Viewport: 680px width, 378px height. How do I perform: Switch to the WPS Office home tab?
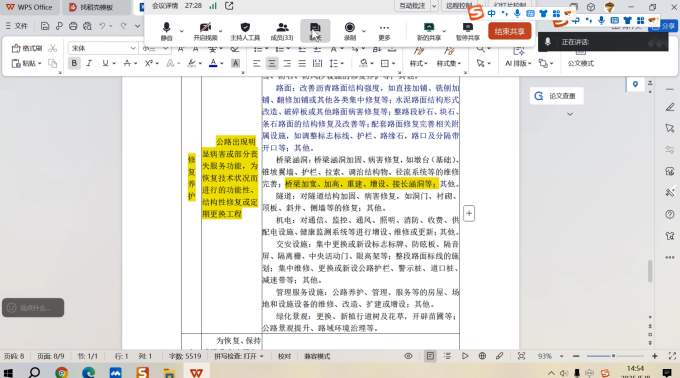point(29,7)
